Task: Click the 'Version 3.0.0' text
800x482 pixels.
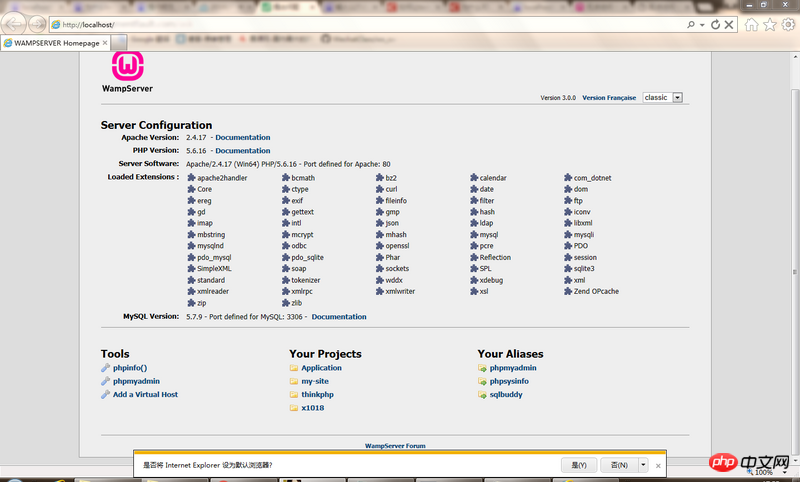Action: coord(558,98)
